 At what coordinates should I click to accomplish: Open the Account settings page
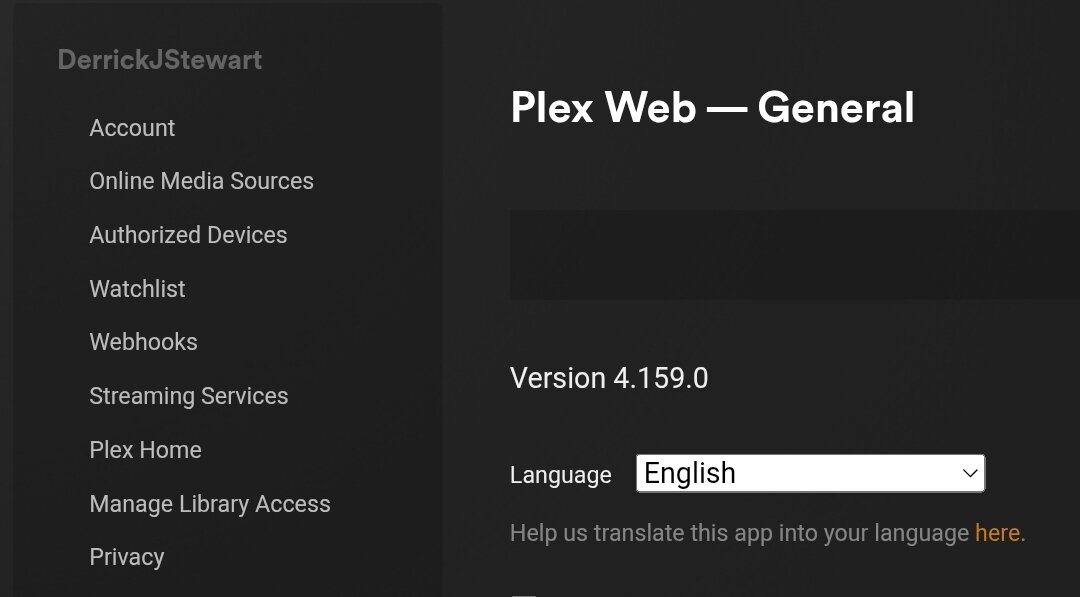coord(132,128)
